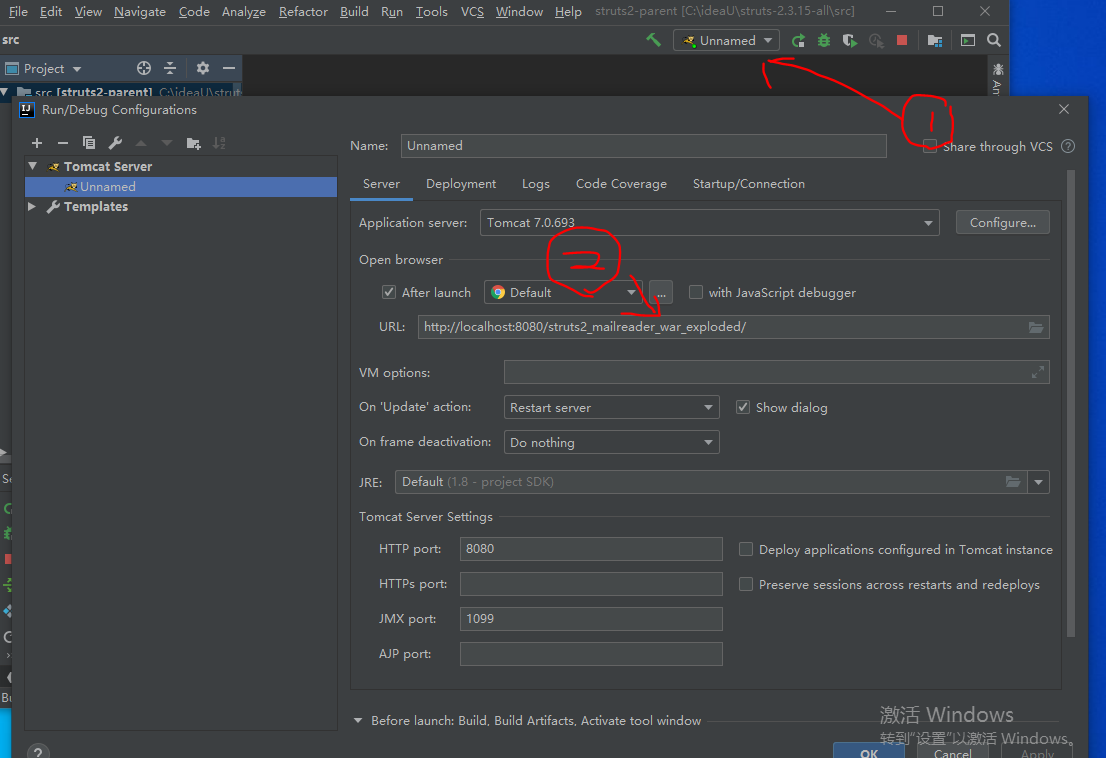
Task: Switch to the Deployment tab
Action: click(x=461, y=183)
